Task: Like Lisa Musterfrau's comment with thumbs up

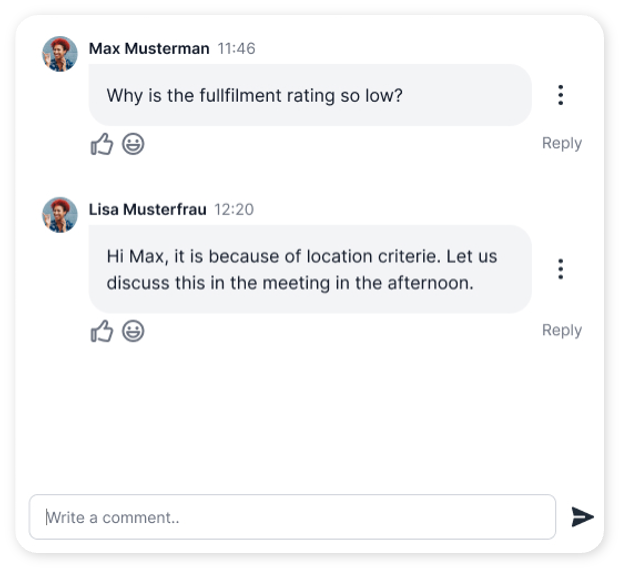Action: [102, 331]
